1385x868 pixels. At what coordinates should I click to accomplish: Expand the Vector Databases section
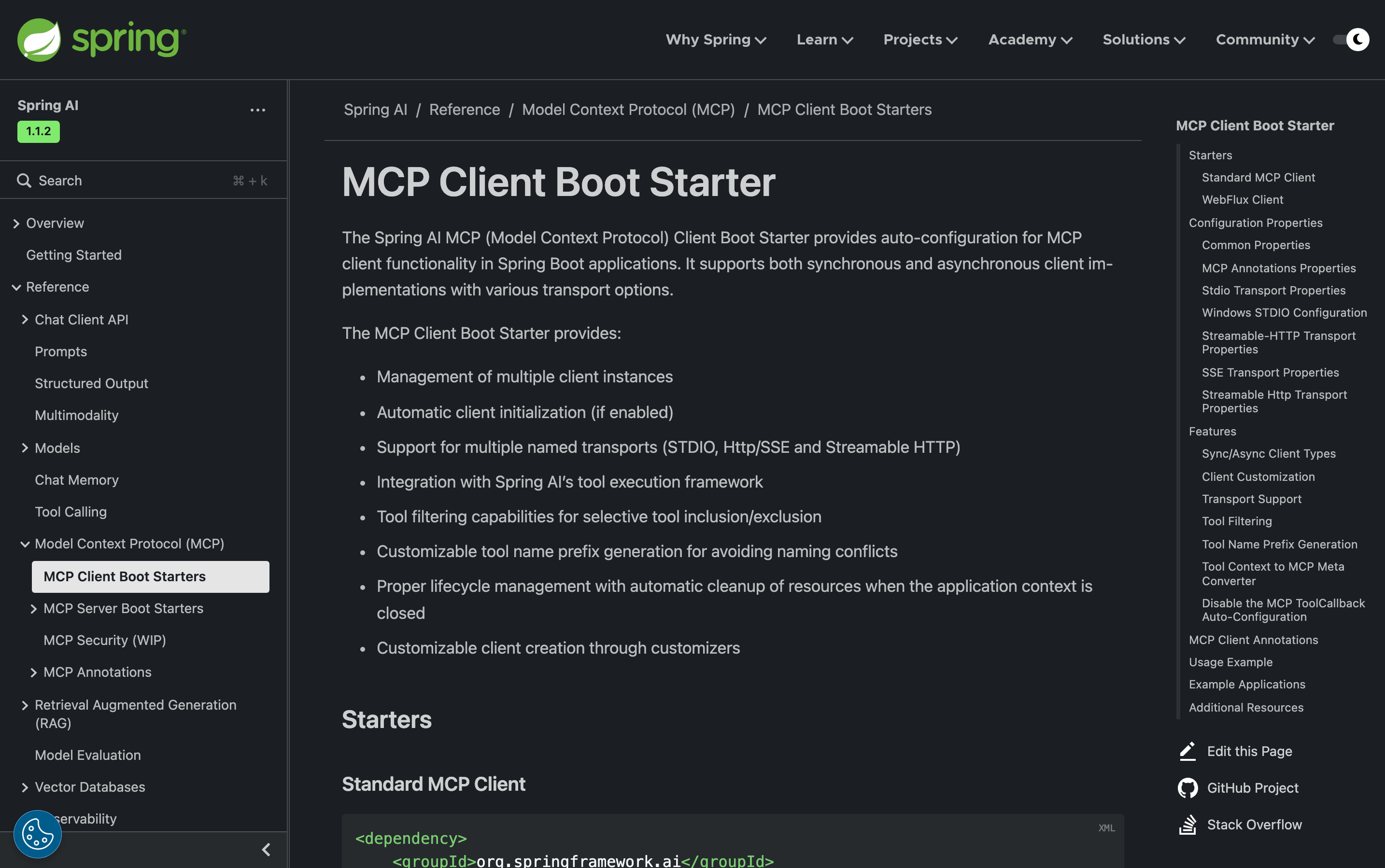point(25,787)
